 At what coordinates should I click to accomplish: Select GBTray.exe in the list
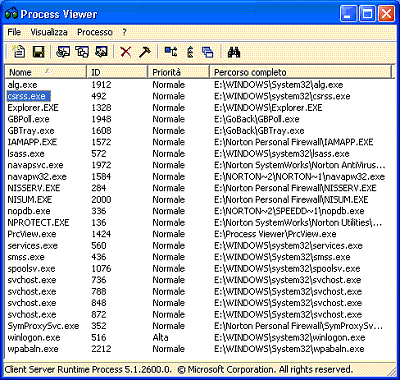[31, 131]
